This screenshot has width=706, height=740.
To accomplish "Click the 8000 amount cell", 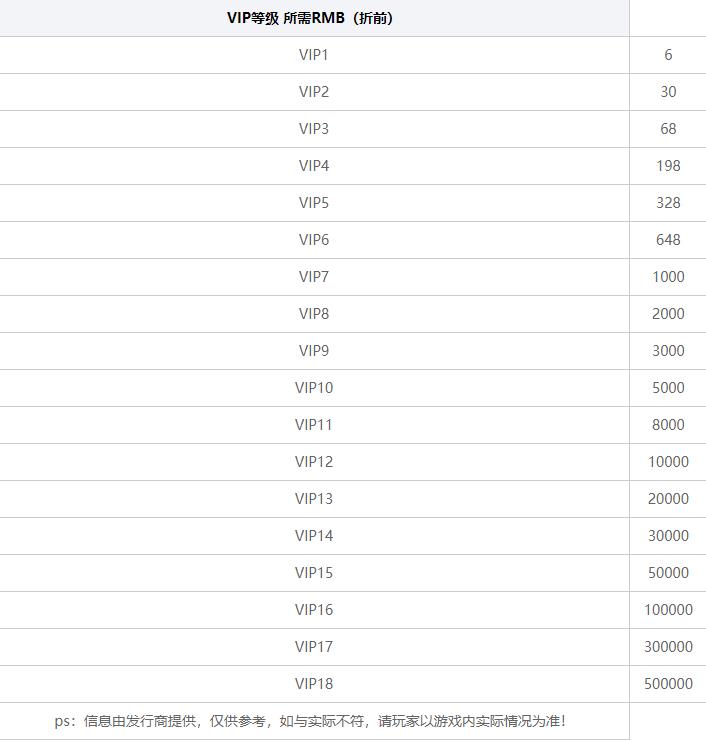I will (668, 425).
